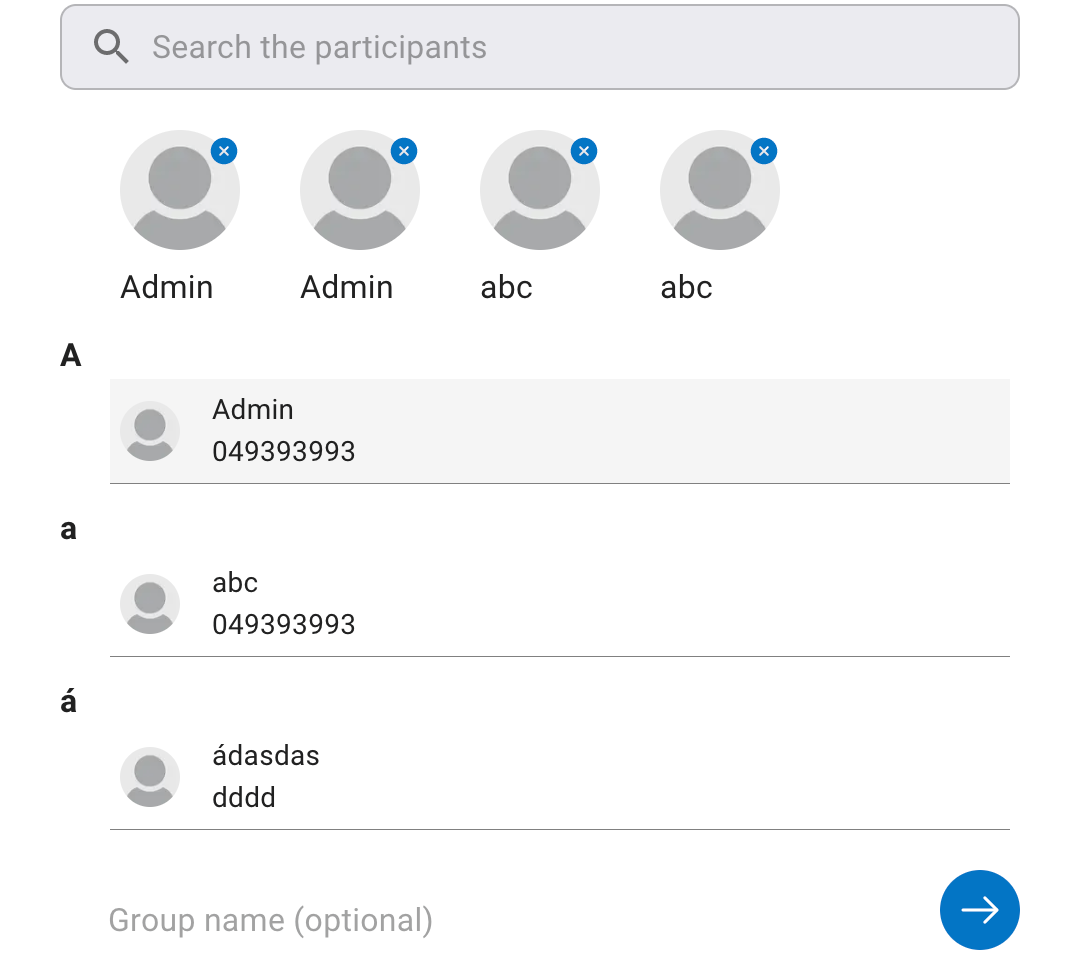Remove the first Admin selected participant
The height and width of the screenshot is (958, 1068).
tap(224, 151)
